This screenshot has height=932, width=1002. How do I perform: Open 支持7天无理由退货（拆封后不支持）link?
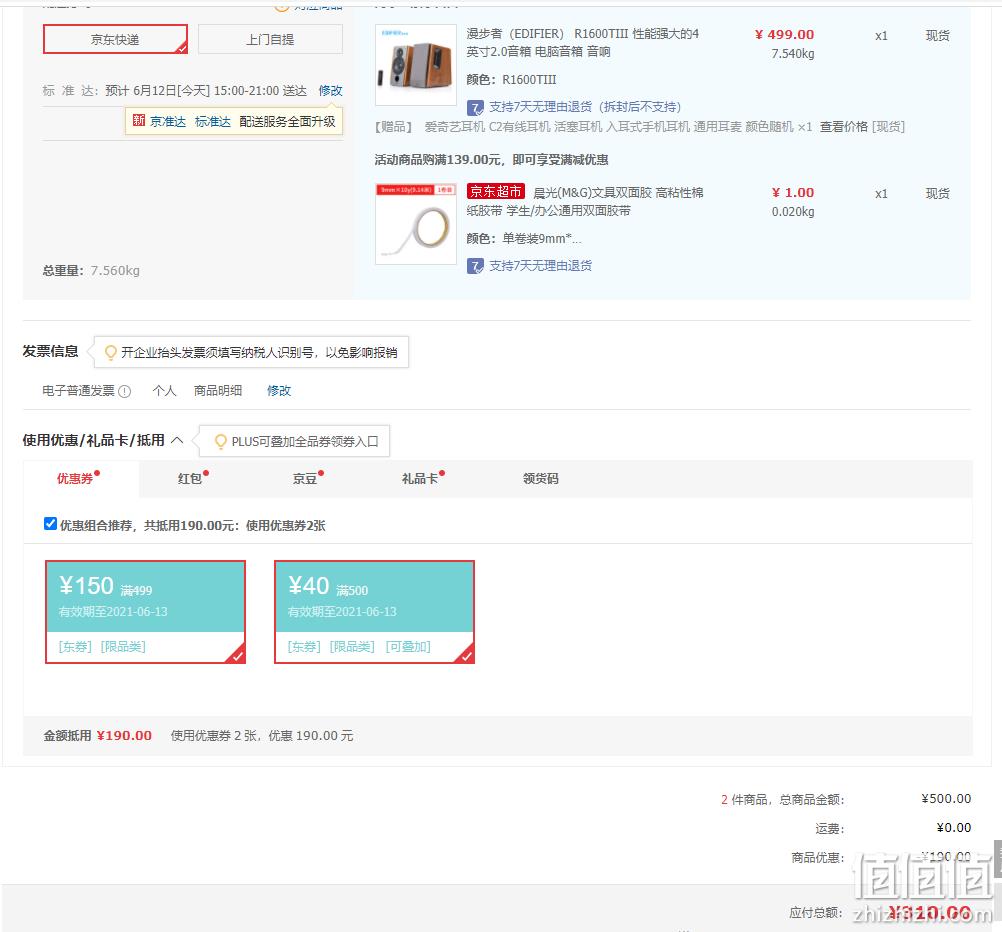tap(585, 107)
